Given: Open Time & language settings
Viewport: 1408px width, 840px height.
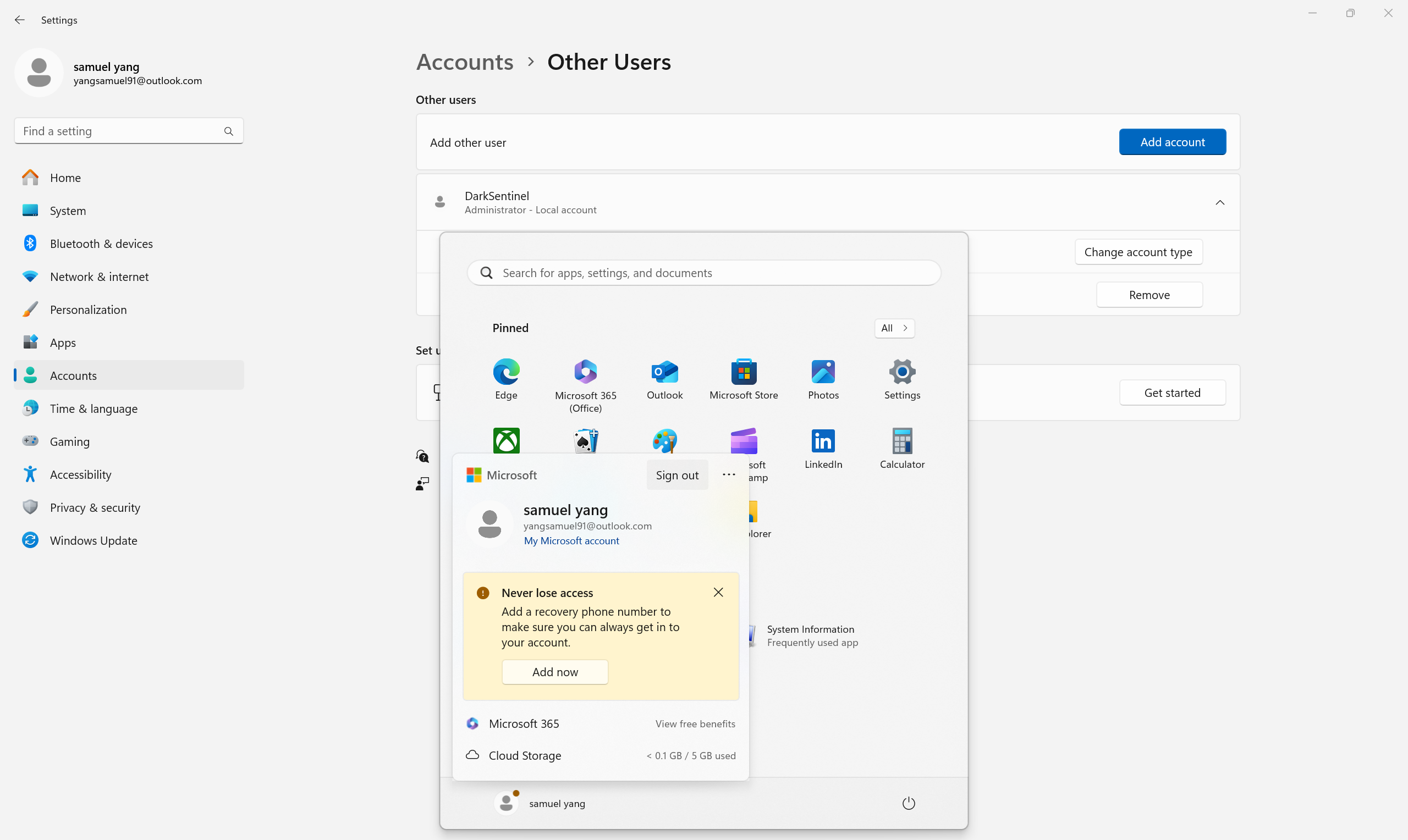Looking at the screenshot, I should point(129,408).
